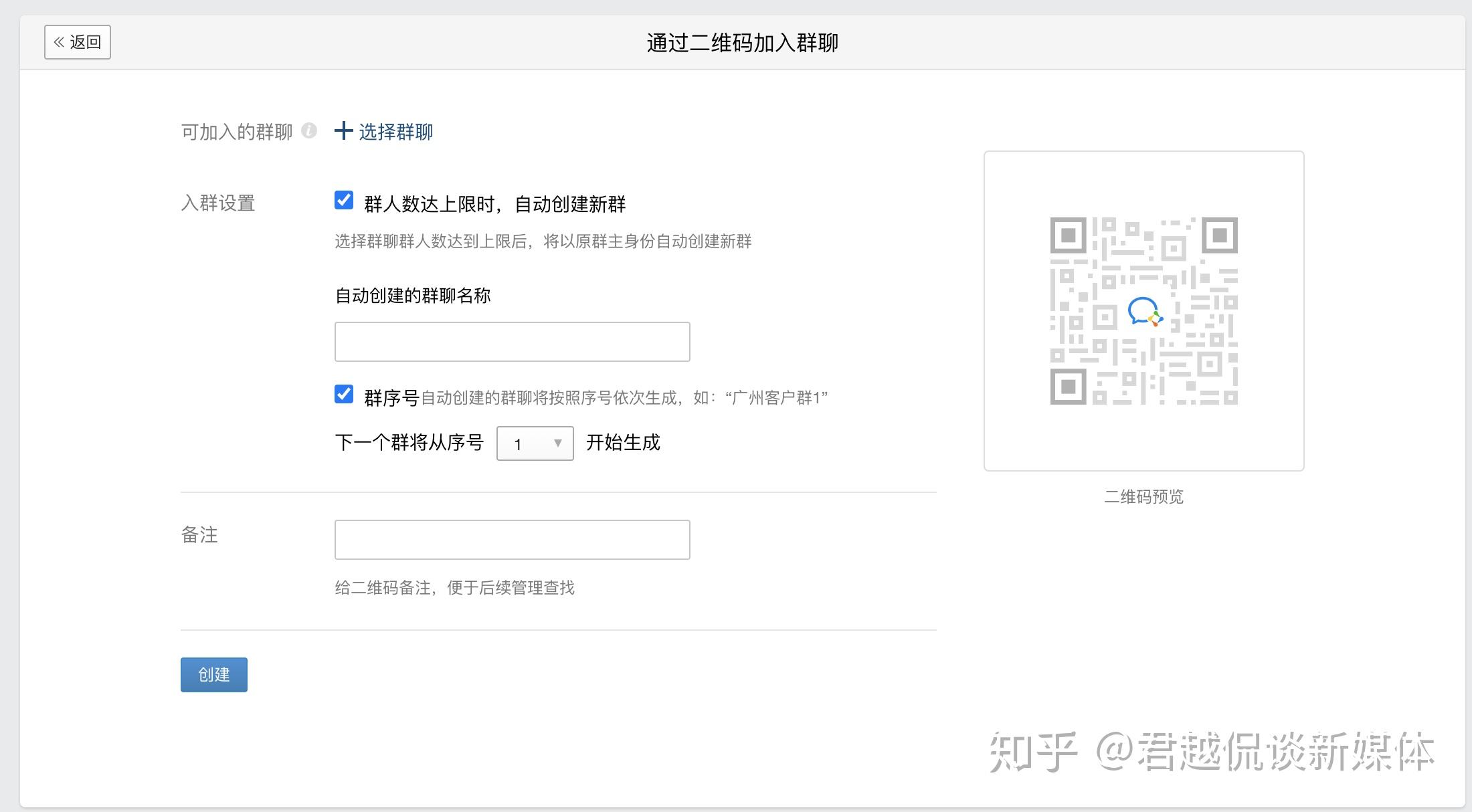This screenshot has width=1472, height=812.
Task: Click into the 备注 text field
Action: (x=512, y=540)
